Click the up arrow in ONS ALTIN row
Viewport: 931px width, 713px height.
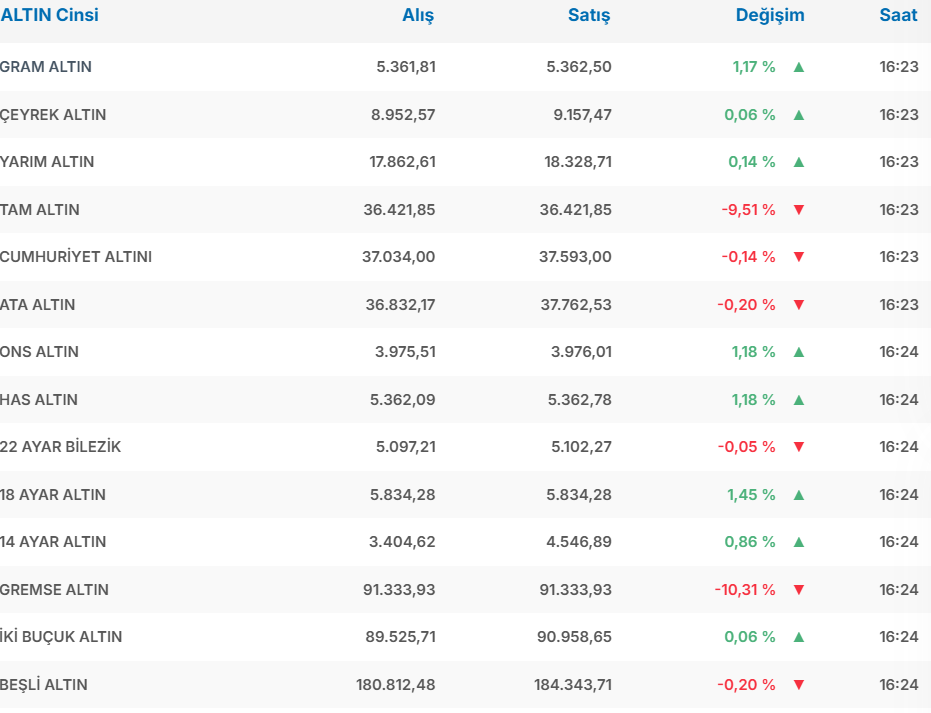798,352
